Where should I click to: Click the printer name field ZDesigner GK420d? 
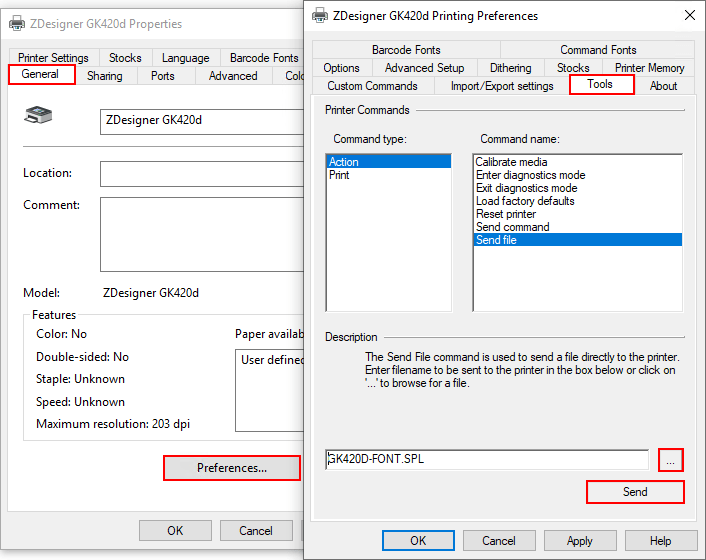(202, 122)
